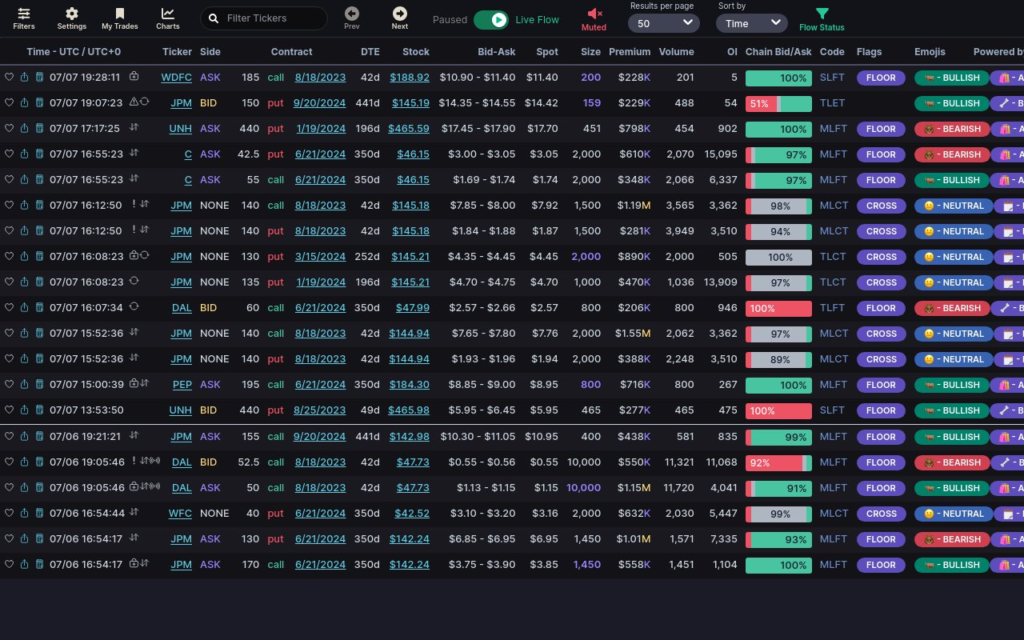
Task: Share the WDFC trade row
Action: [24, 77]
